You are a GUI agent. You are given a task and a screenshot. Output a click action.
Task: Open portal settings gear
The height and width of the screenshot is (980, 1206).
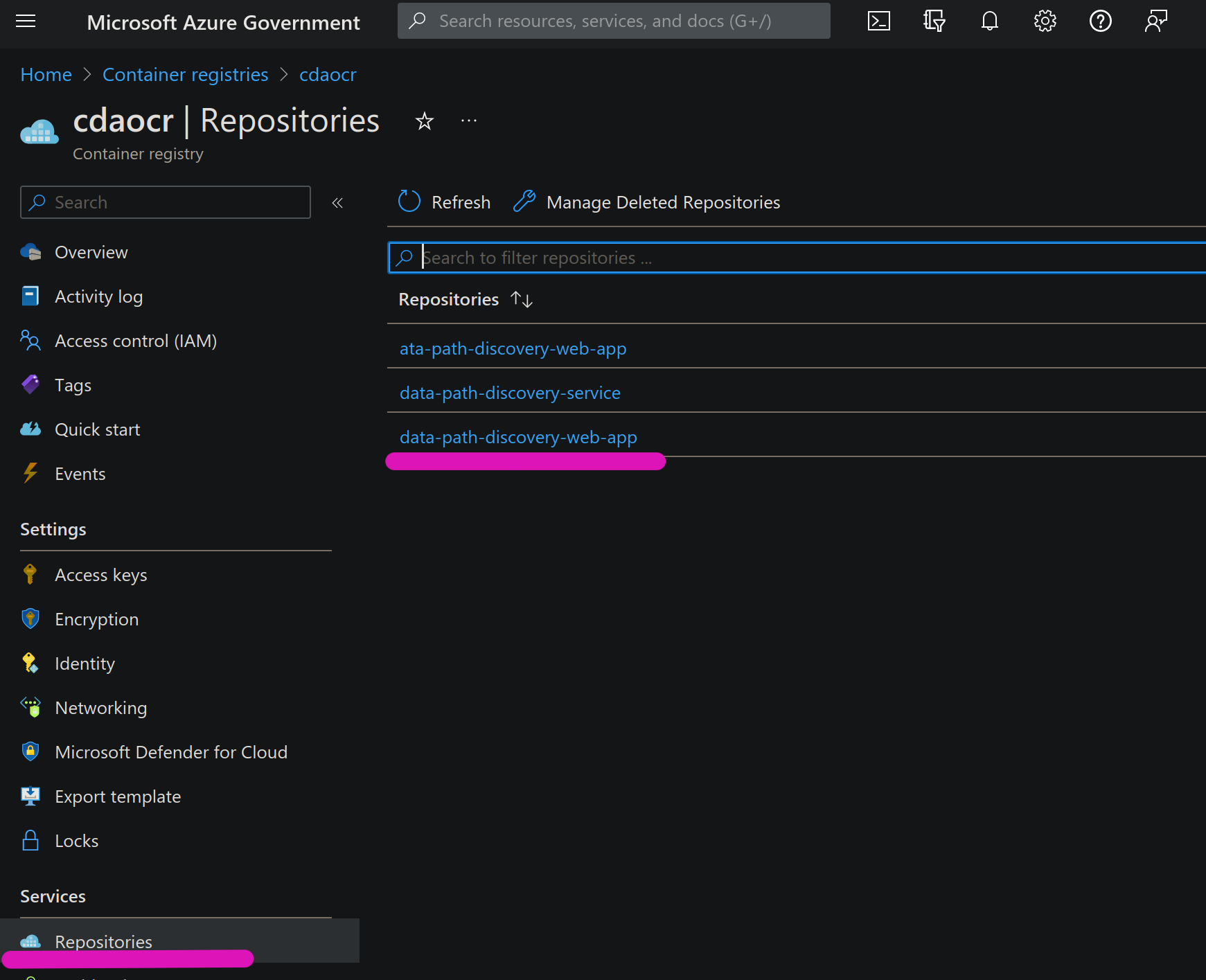coord(1045,21)
